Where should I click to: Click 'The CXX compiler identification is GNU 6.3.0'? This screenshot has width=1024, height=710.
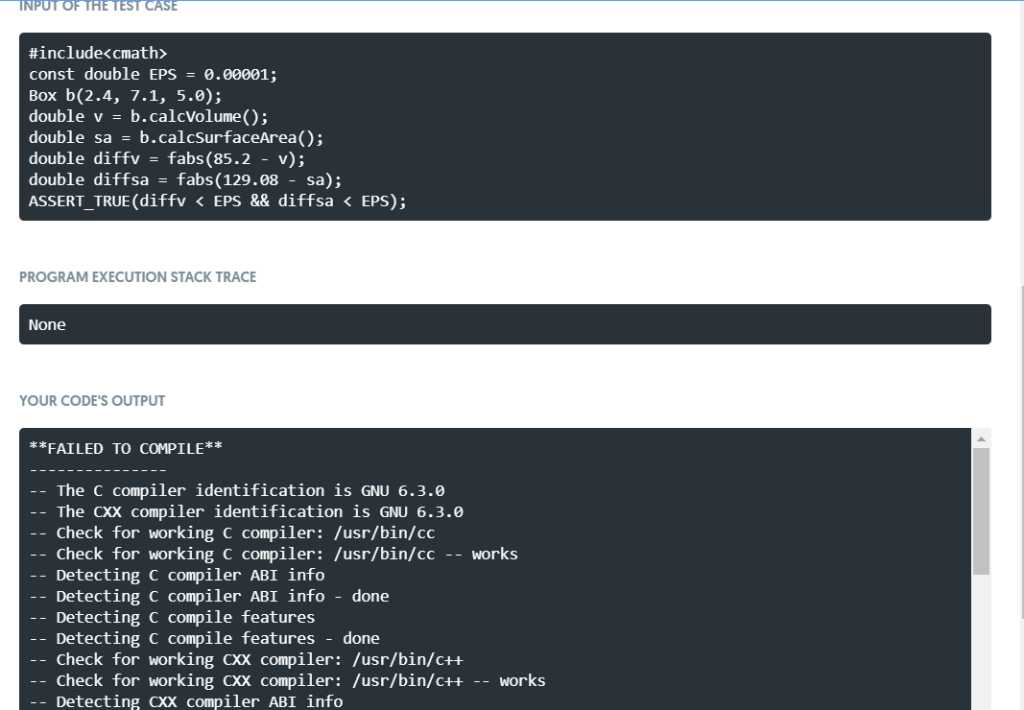[246, 511]
